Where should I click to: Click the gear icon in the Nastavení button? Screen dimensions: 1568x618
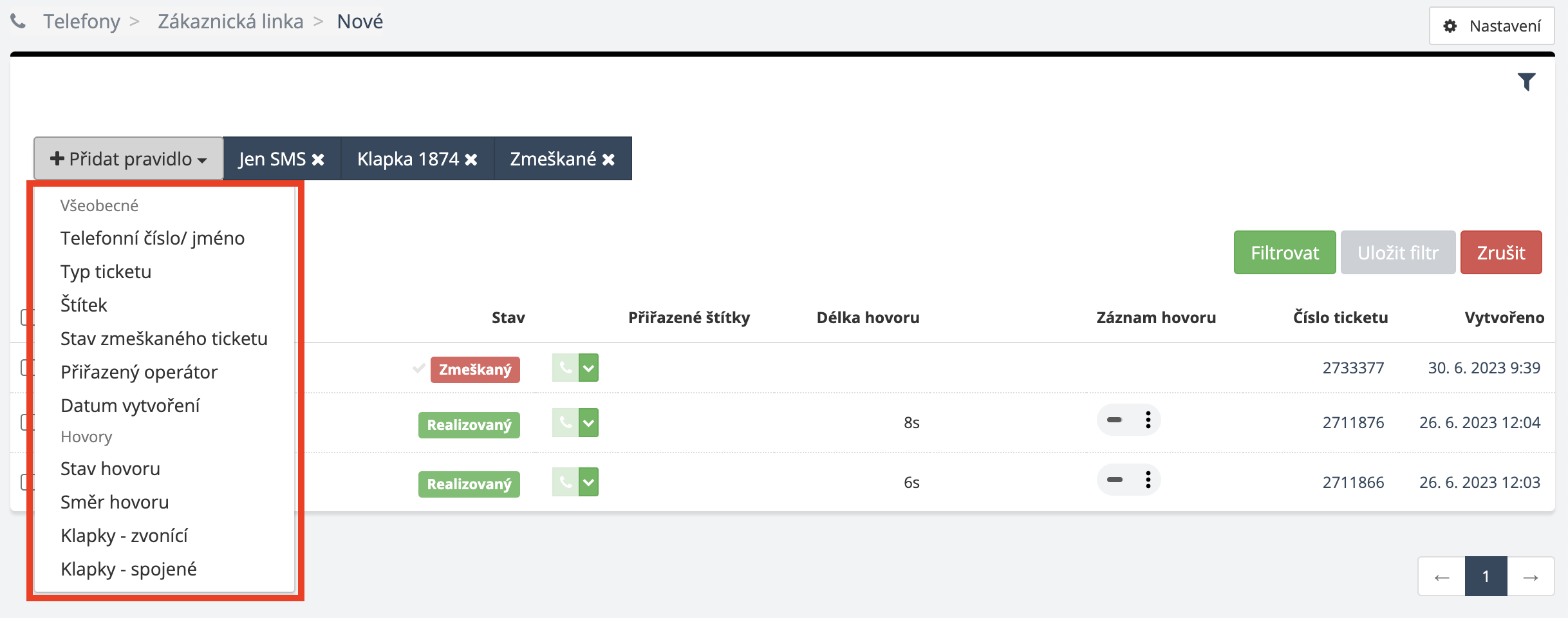1450,26
